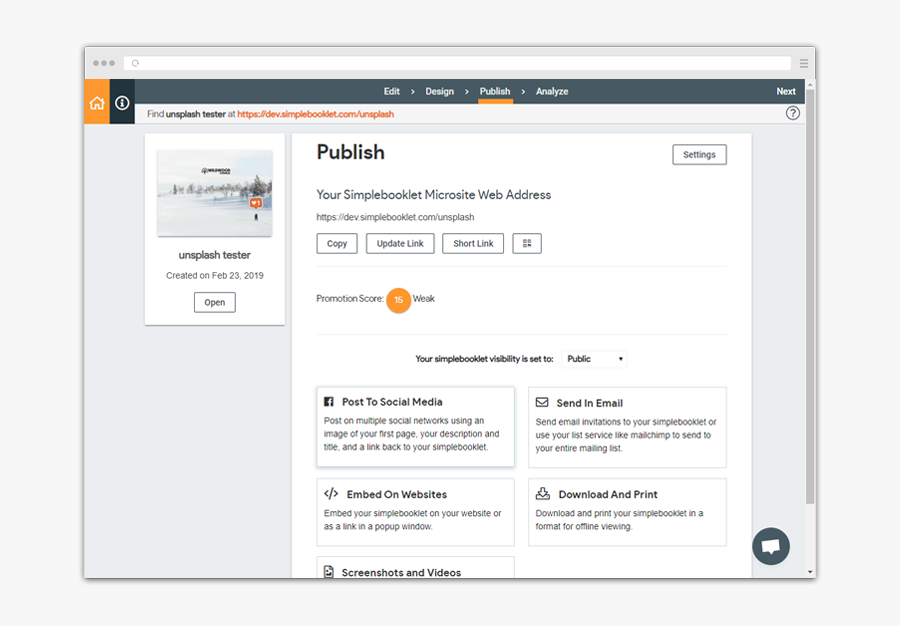Viewport: 900px width, 626px height.
Task: Click the browser hamburger menu icon
Action: point(803,63)
